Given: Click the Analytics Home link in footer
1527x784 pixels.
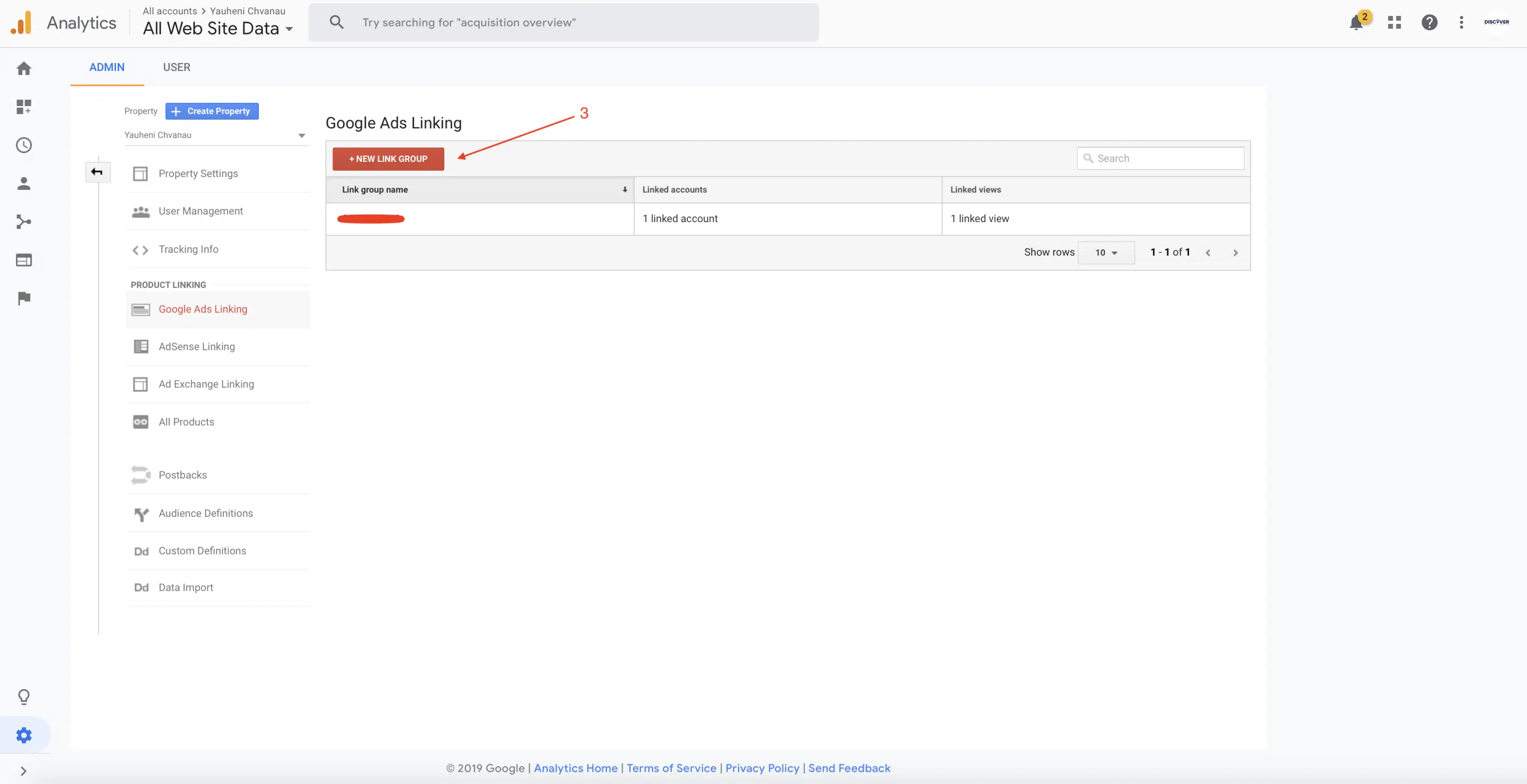Looking at the screenshot, I should [575, 767].
